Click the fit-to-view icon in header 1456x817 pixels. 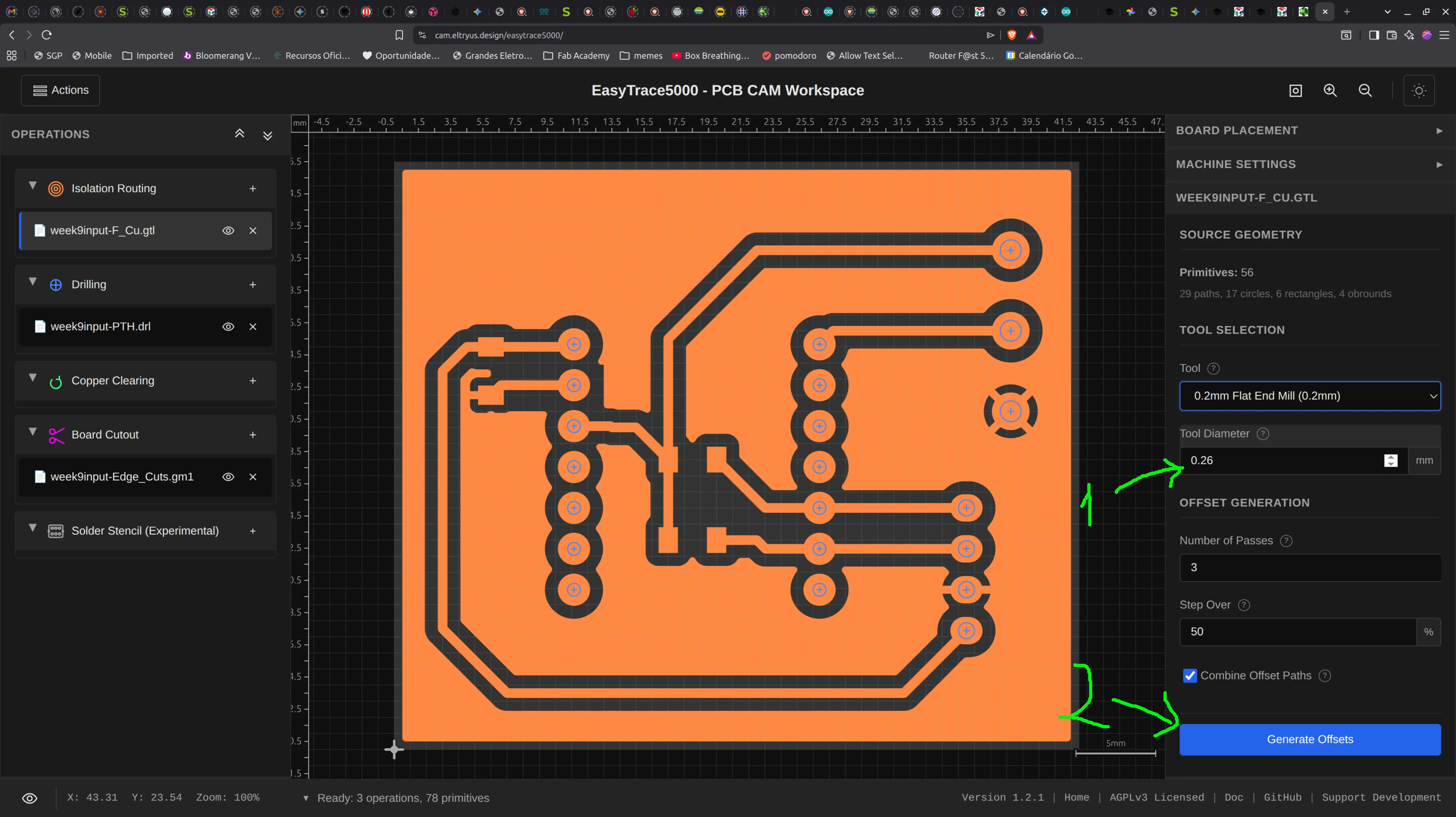click(1295, 90)
